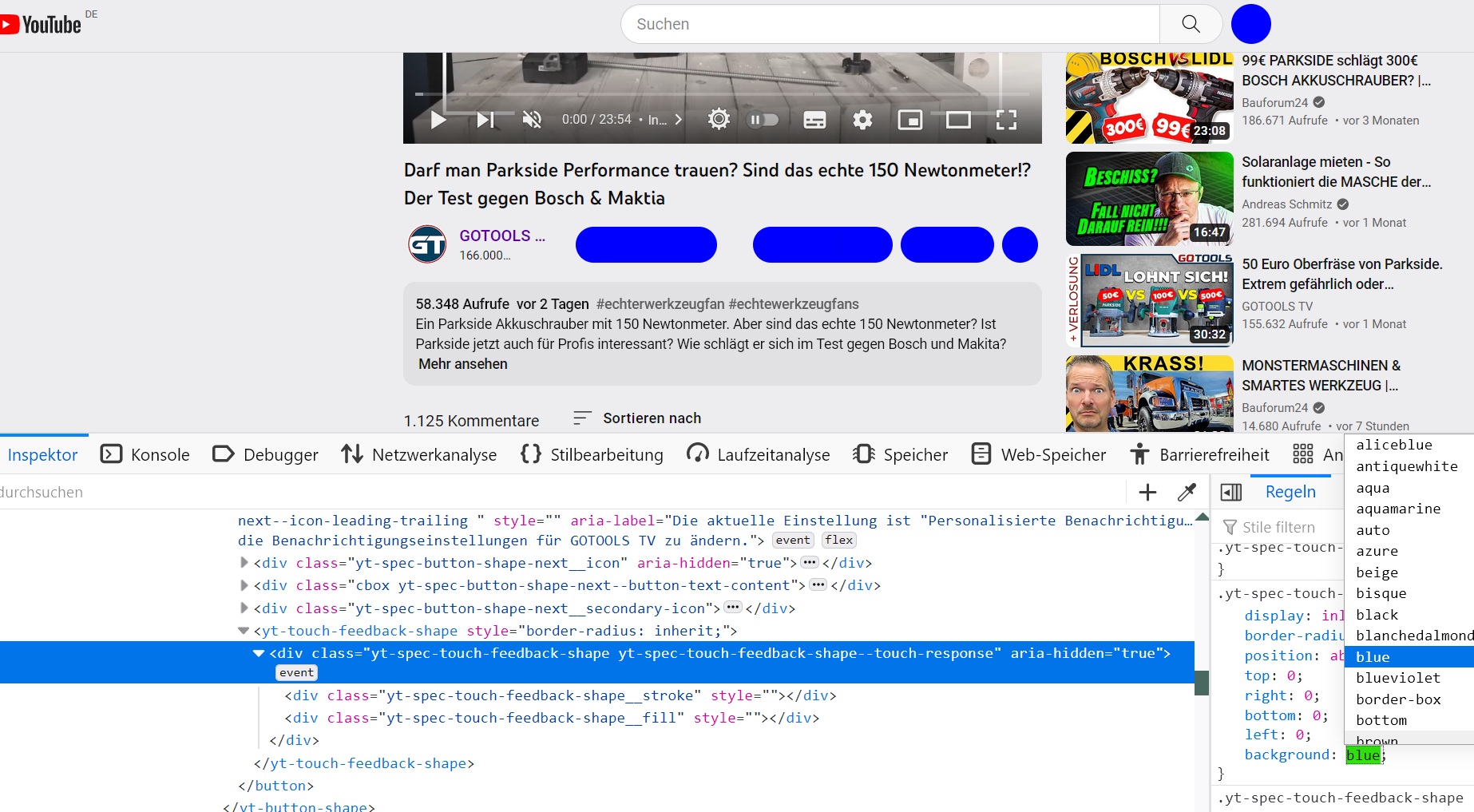Unmute the video player
This screenshot has width=1474, height=812.
click(532, 120)
